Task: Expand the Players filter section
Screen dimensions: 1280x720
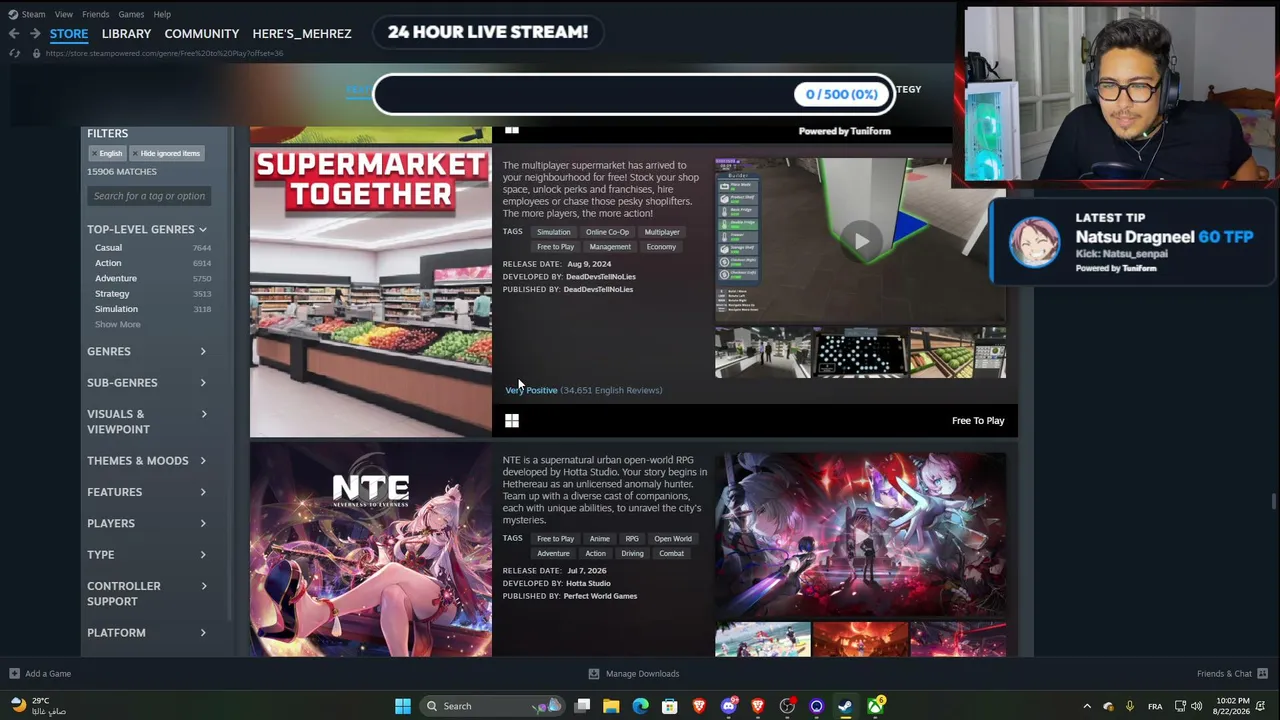Action: click(147, 523)
